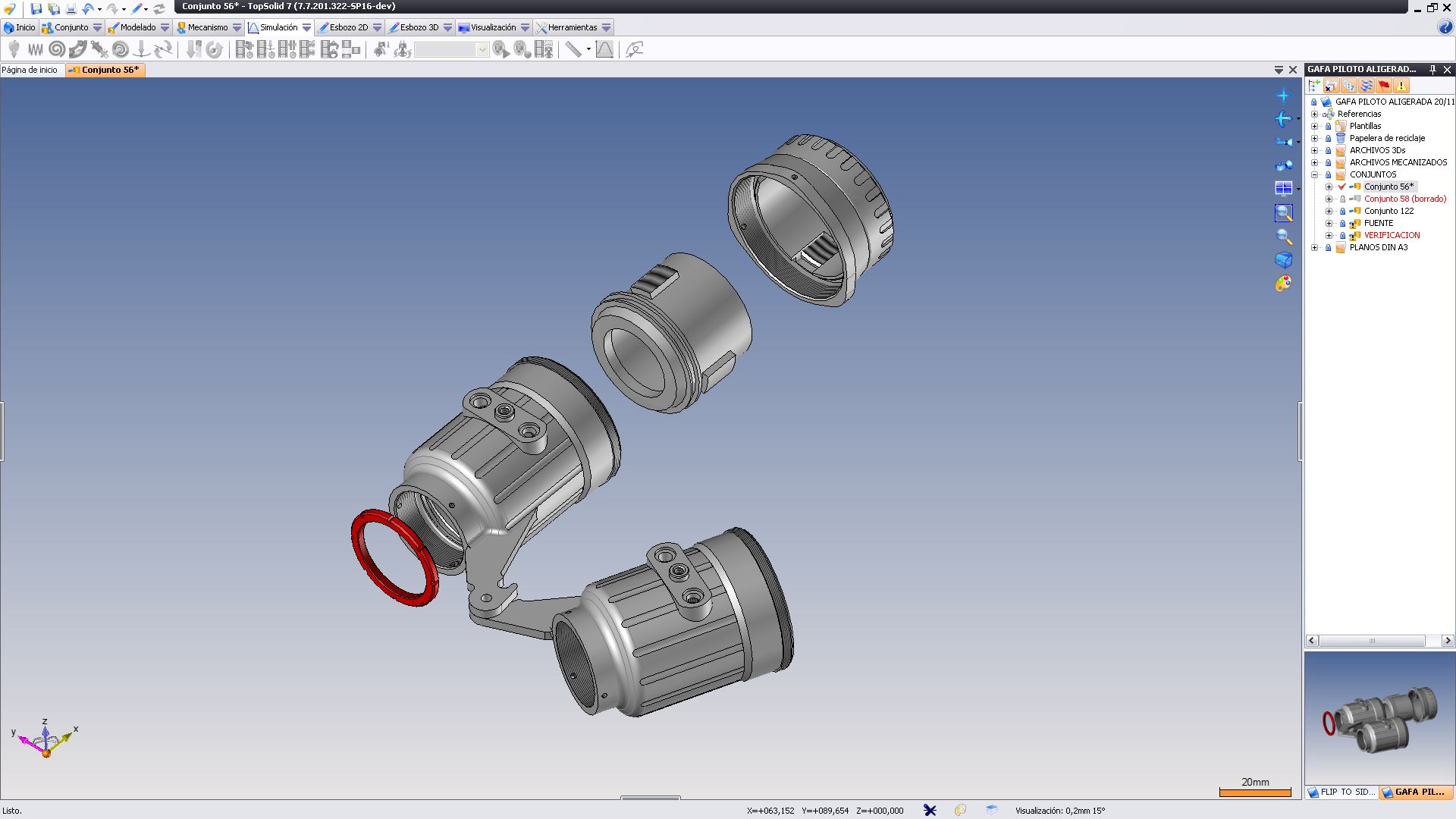Collapse the CONJUNTOS folder
Image resolution: width=1456 pixels, height=819 pixels.
[1314, 174]
